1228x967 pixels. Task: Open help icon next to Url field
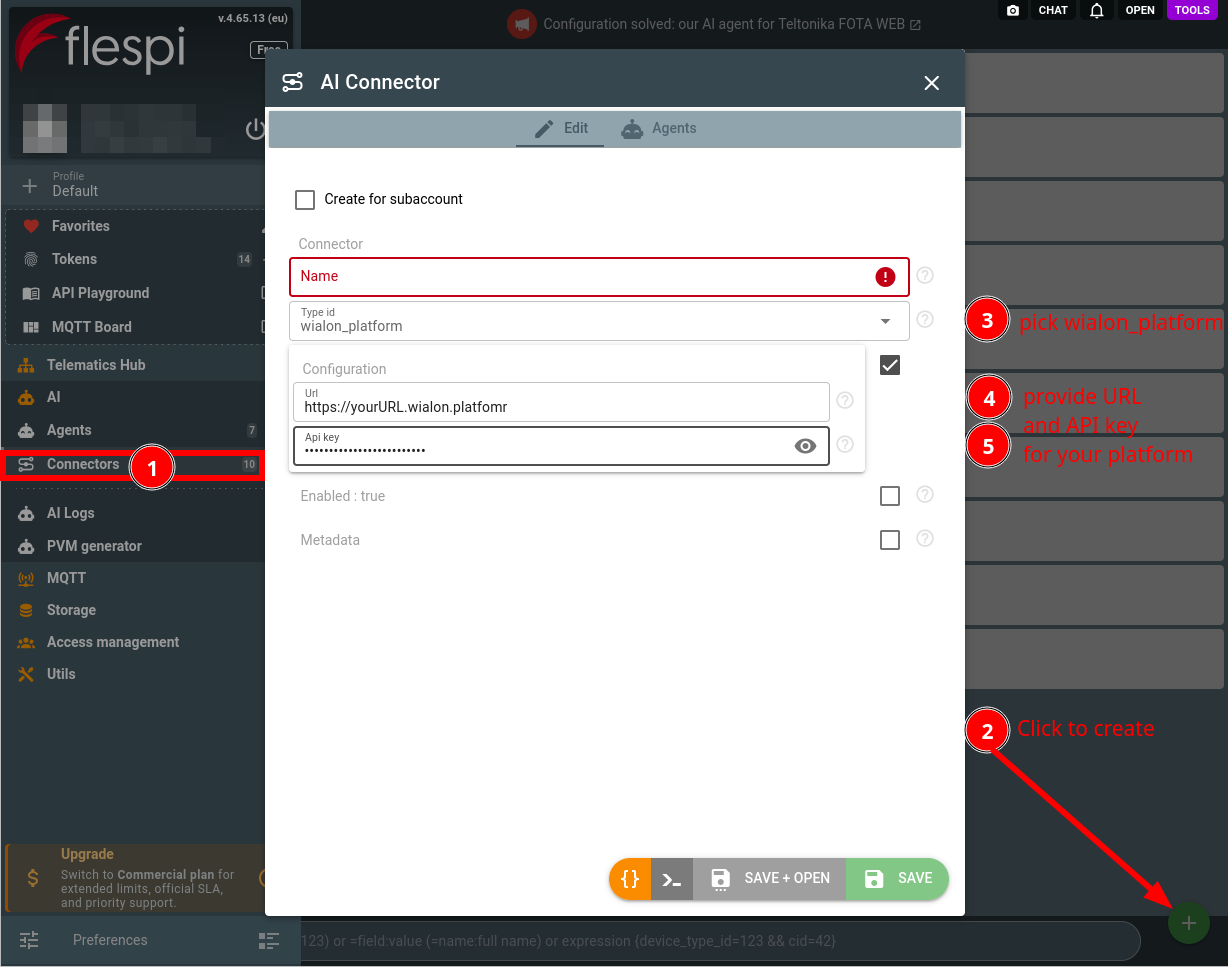point(845,400)
